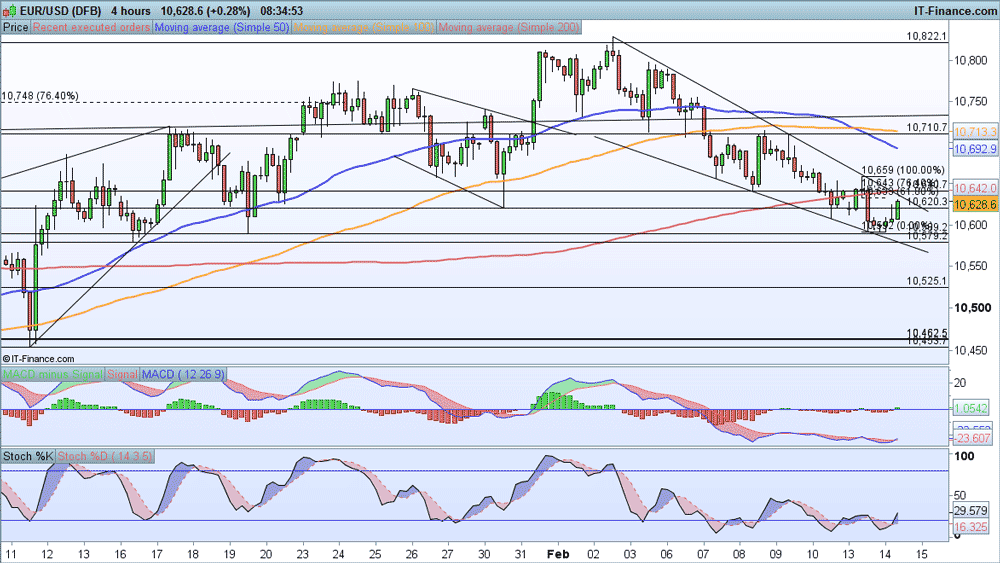Click the Feb month label on time axis

(558, 554)
